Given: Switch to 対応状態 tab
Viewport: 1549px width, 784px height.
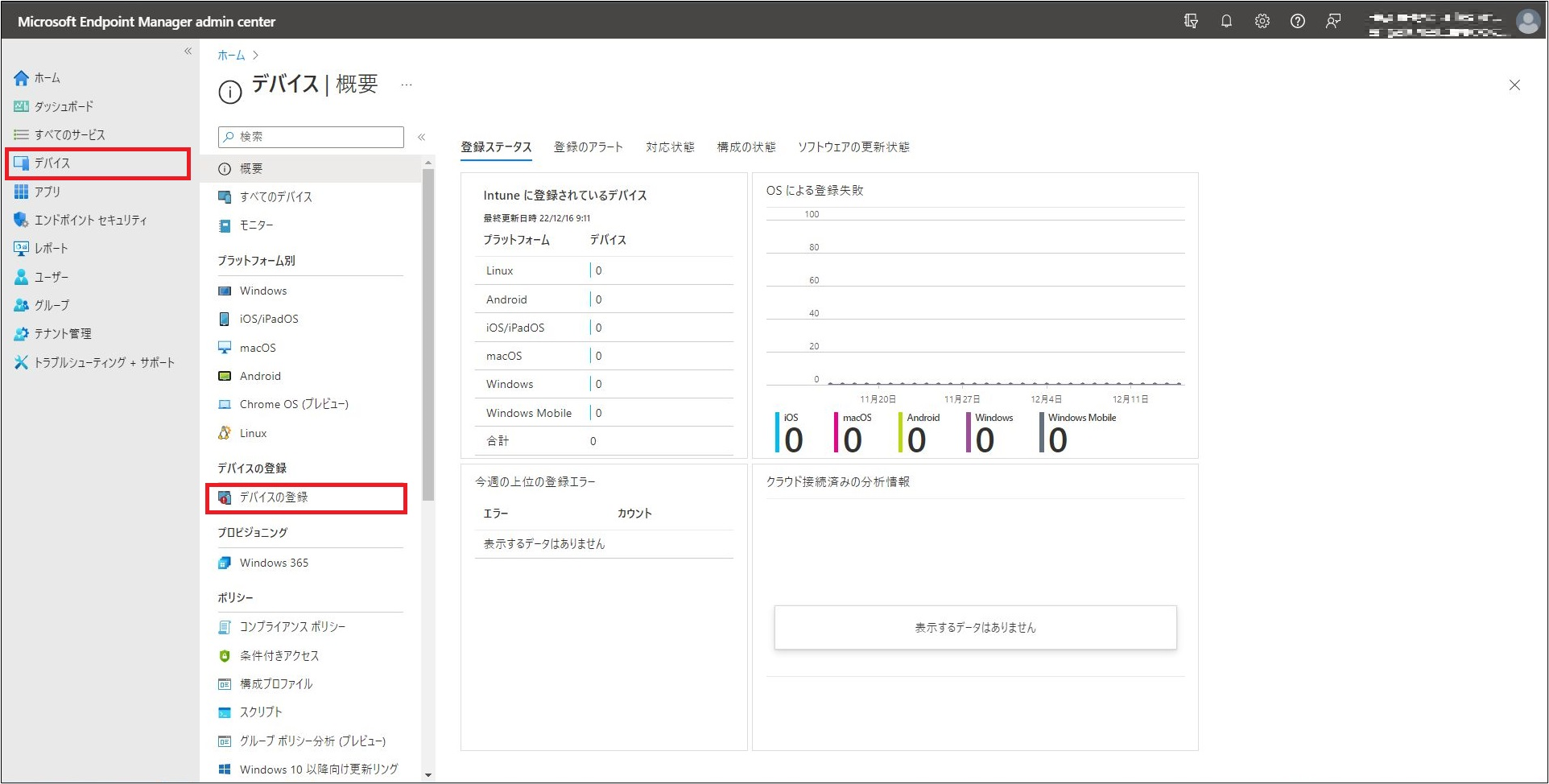Looking at the screenshot, I should pyautogui.click(x=670, y=147).
